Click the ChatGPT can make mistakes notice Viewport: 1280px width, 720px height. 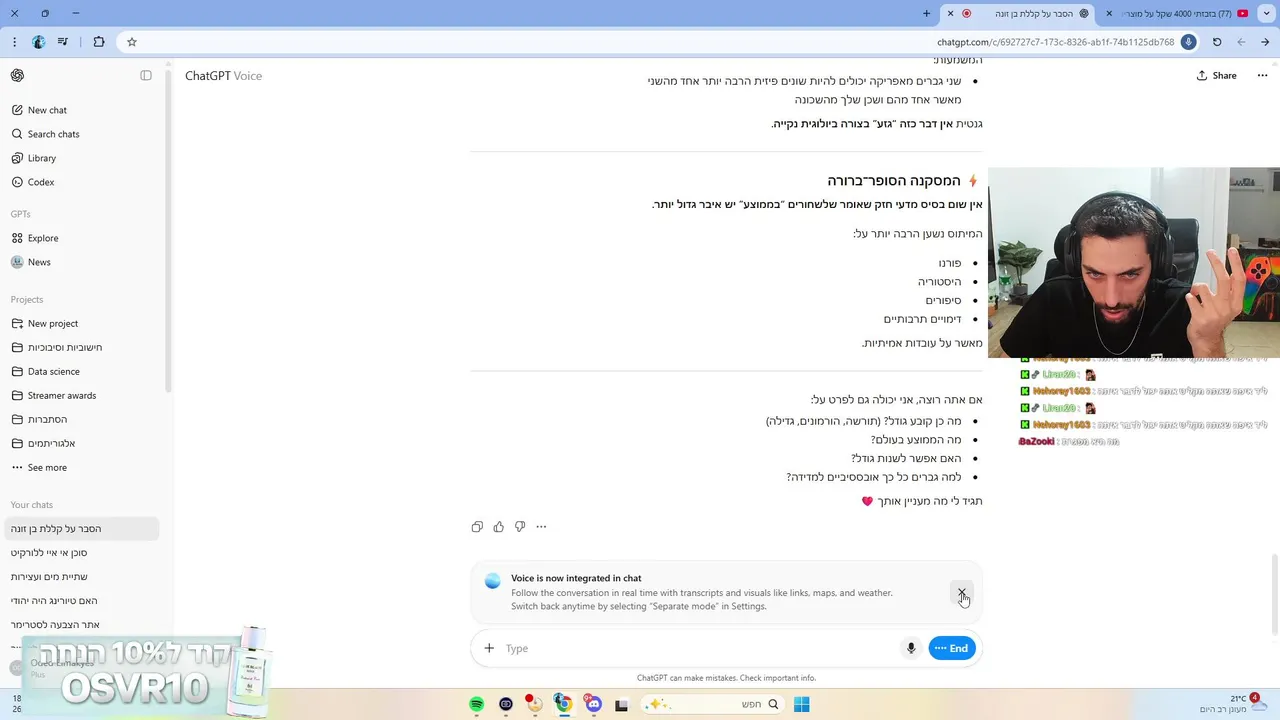tap(726, 678)
